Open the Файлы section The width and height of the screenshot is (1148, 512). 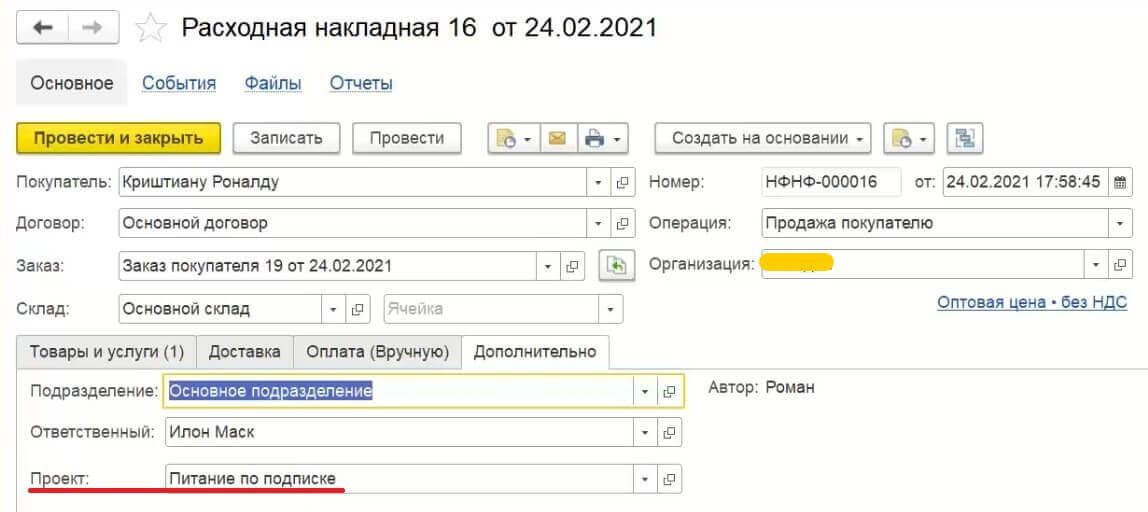(x=273, y=84)
